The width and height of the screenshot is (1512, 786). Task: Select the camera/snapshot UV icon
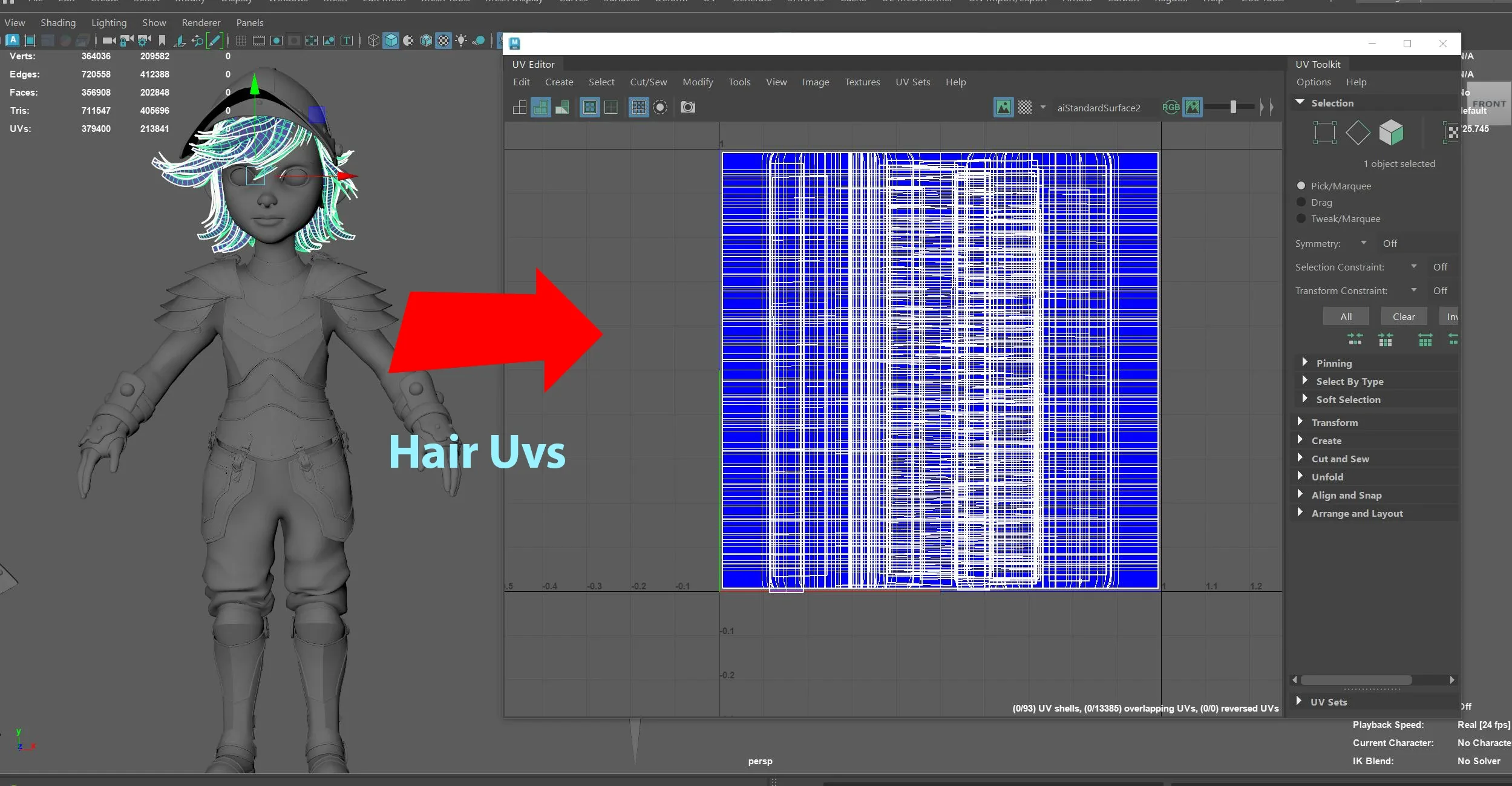coord(689,107)
